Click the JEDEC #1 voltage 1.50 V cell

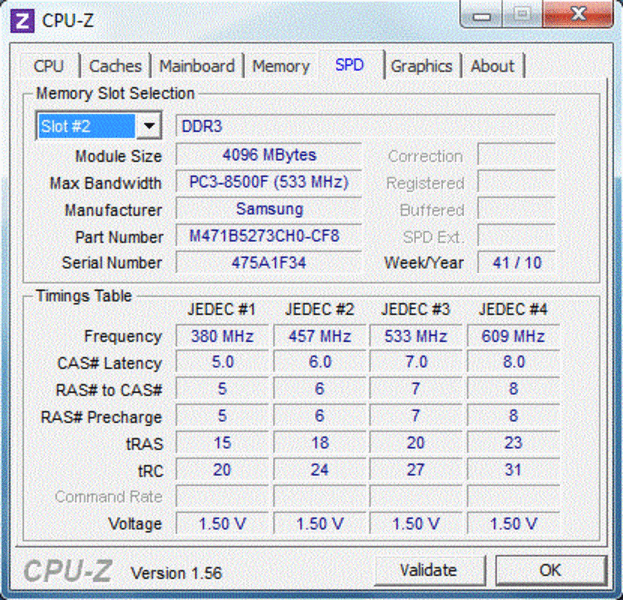point(222,524)
